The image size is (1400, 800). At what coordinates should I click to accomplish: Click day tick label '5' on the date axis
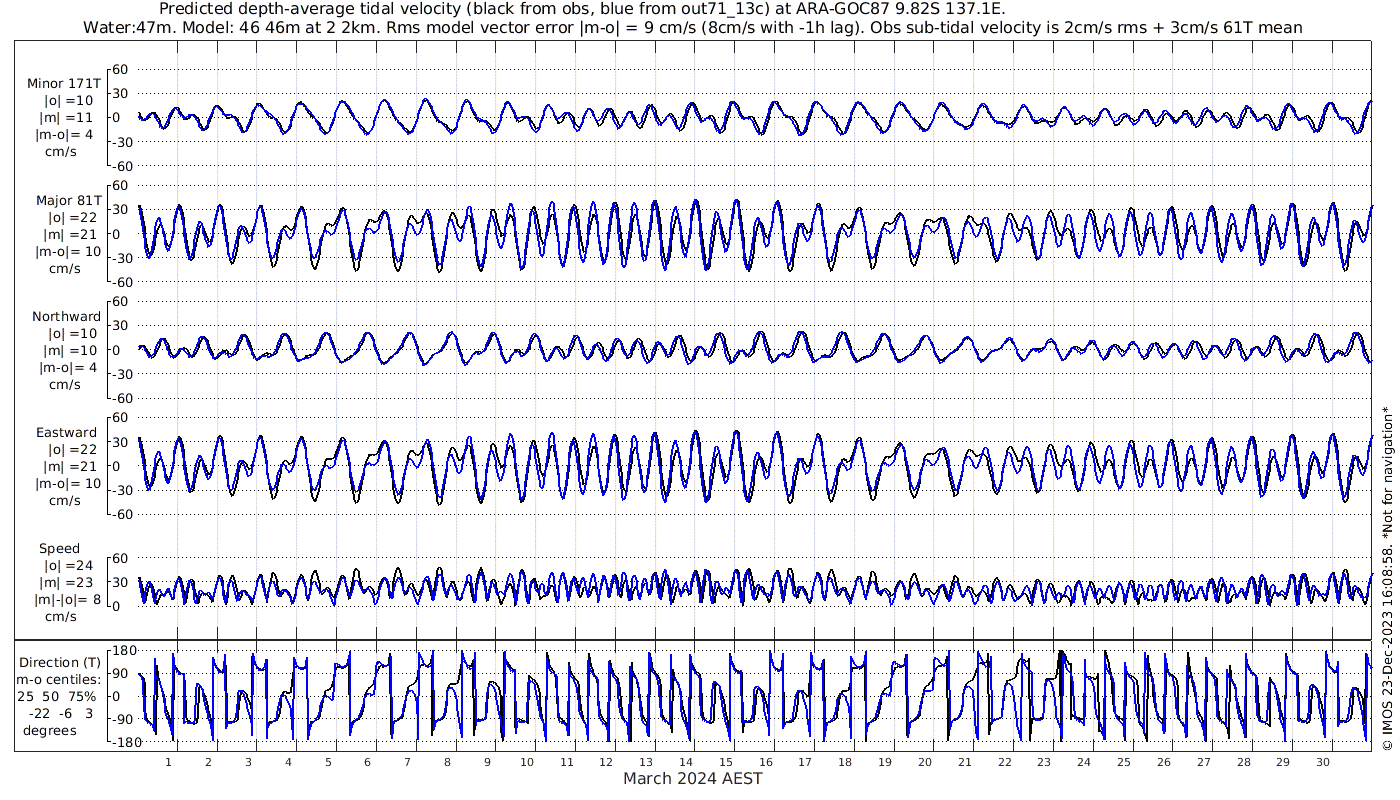pos(328,761)
